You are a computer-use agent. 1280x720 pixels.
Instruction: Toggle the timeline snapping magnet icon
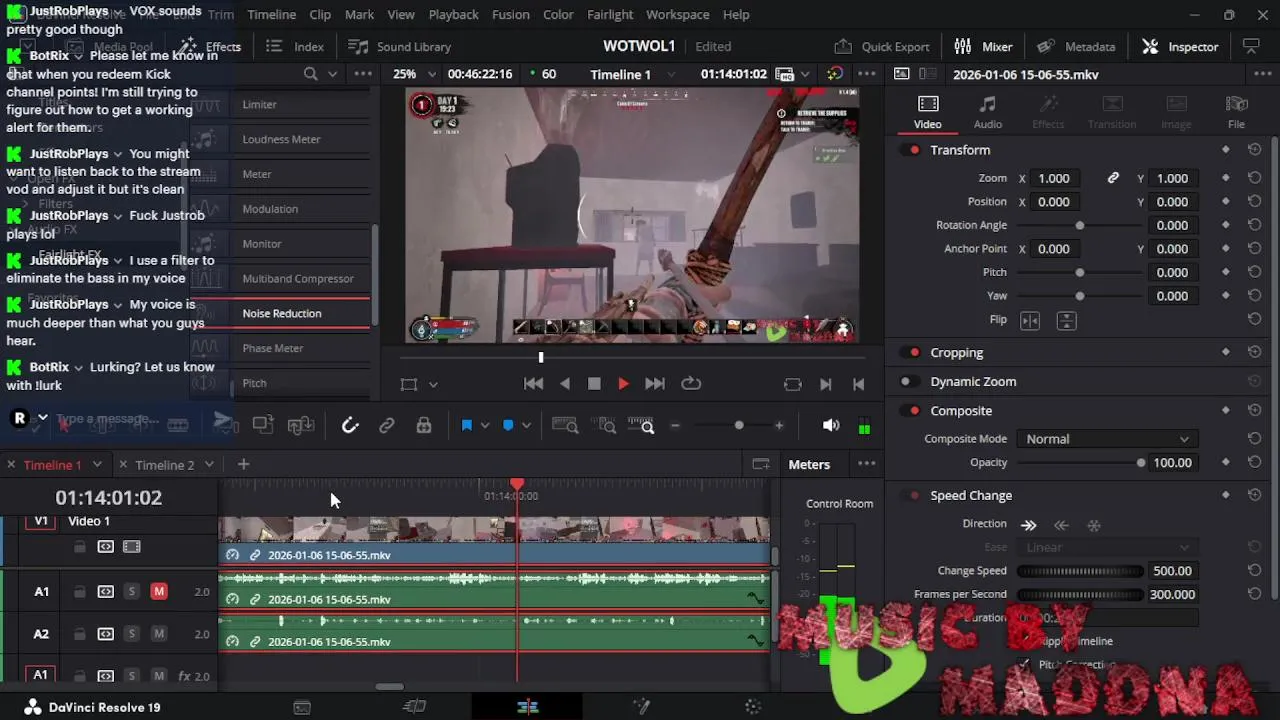[x=350, y=425]
